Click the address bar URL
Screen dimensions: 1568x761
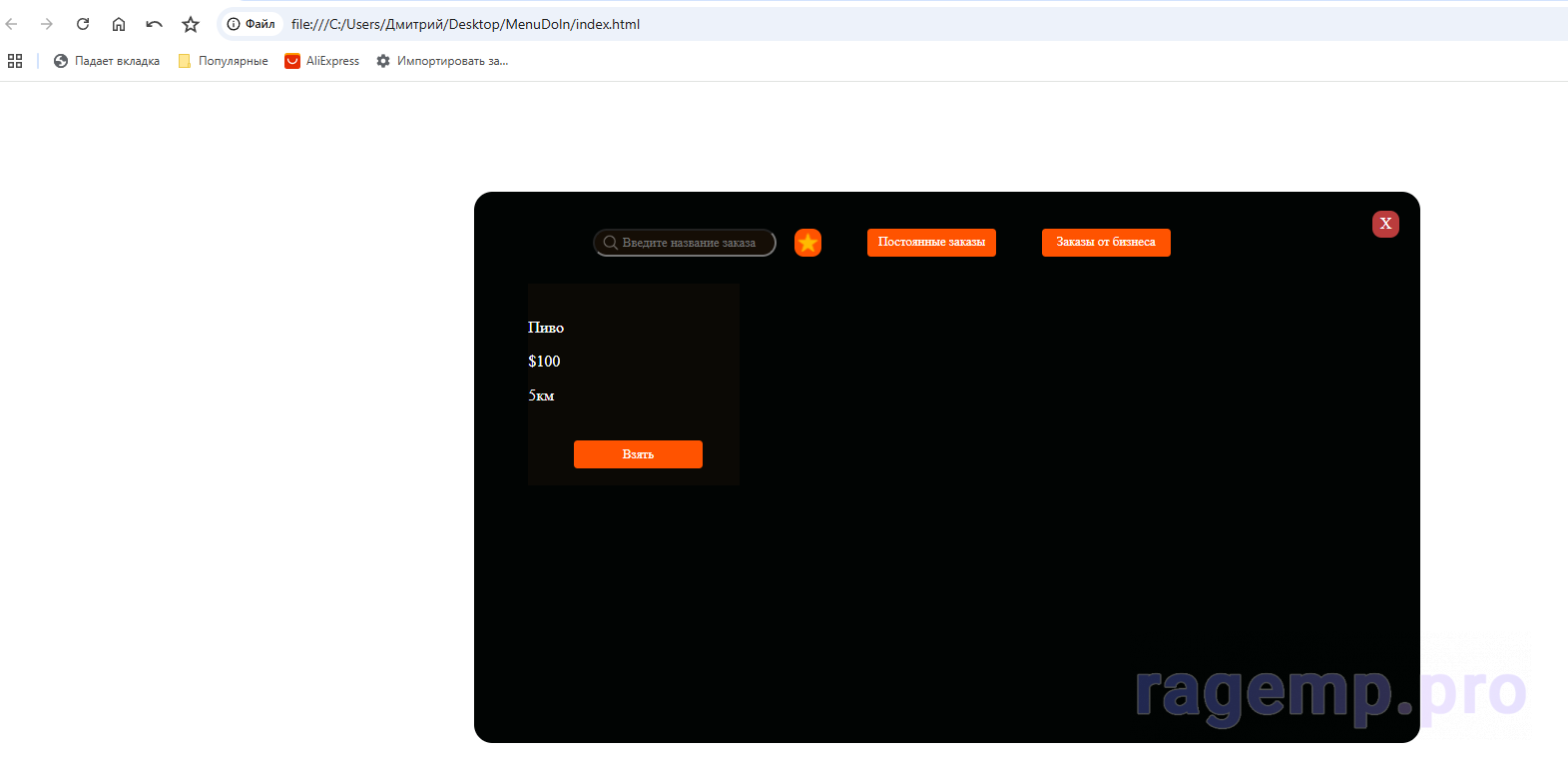coord(465,24)
